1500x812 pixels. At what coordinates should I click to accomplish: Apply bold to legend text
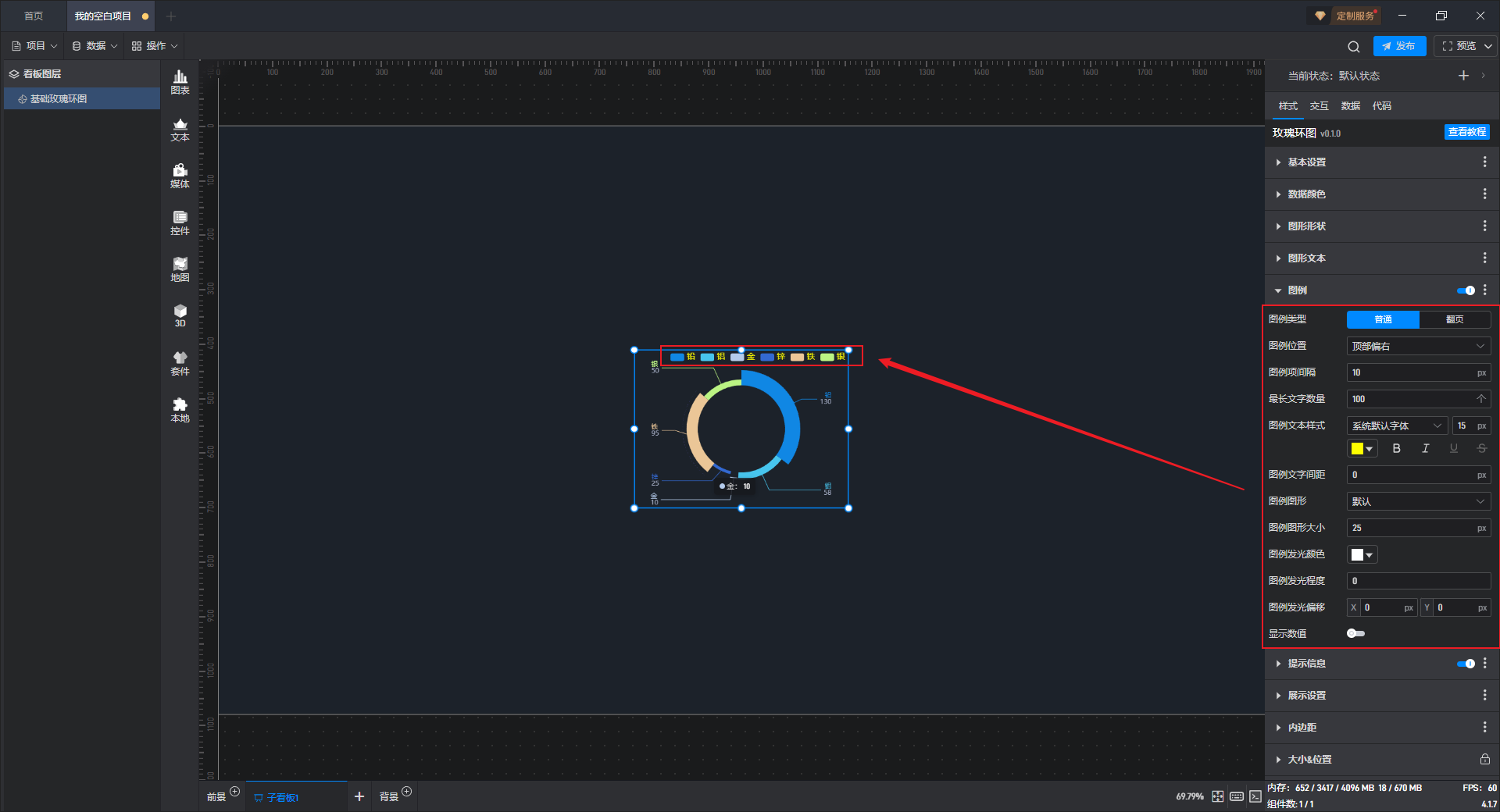click(1397, 448)
